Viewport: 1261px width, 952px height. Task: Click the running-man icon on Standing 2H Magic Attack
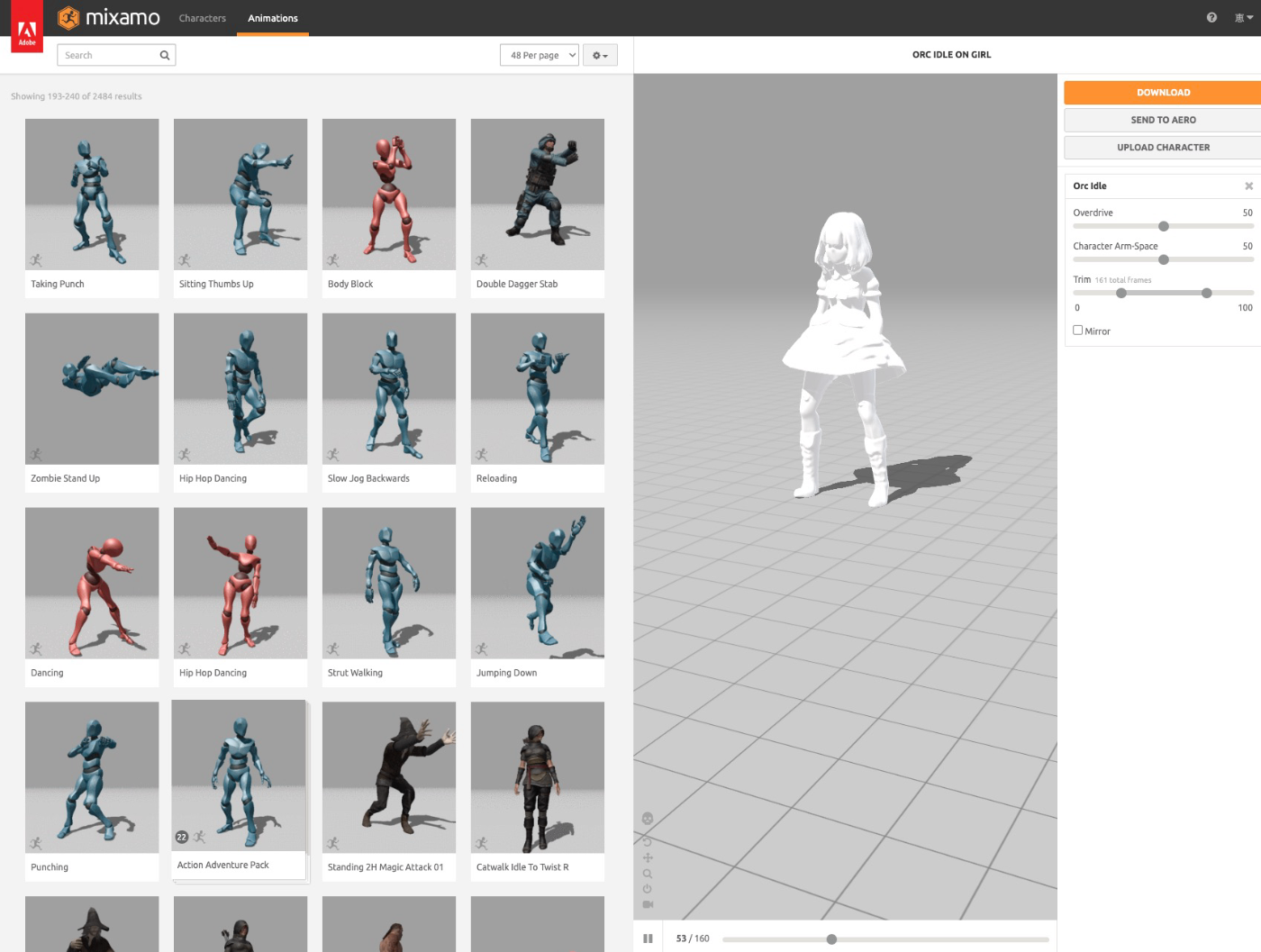pos(333,844)
